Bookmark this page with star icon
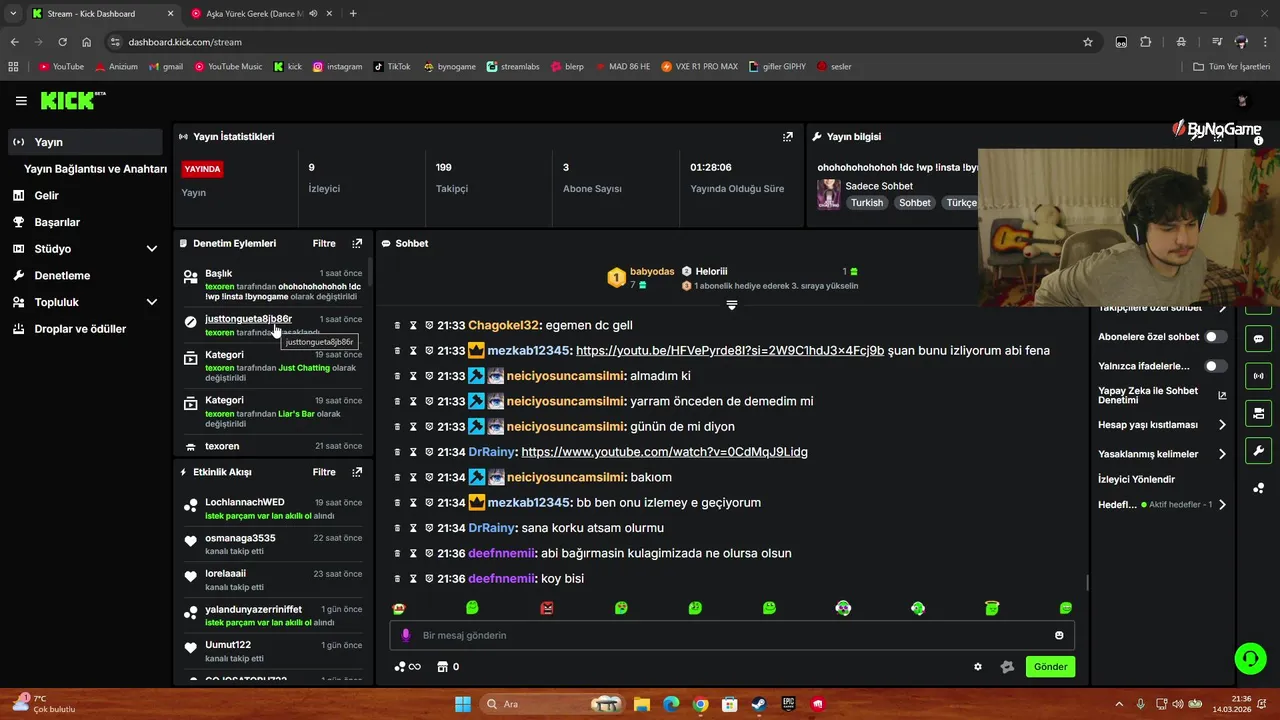The height and width of the screenshot is (720, 1280). coord(1088,42)
